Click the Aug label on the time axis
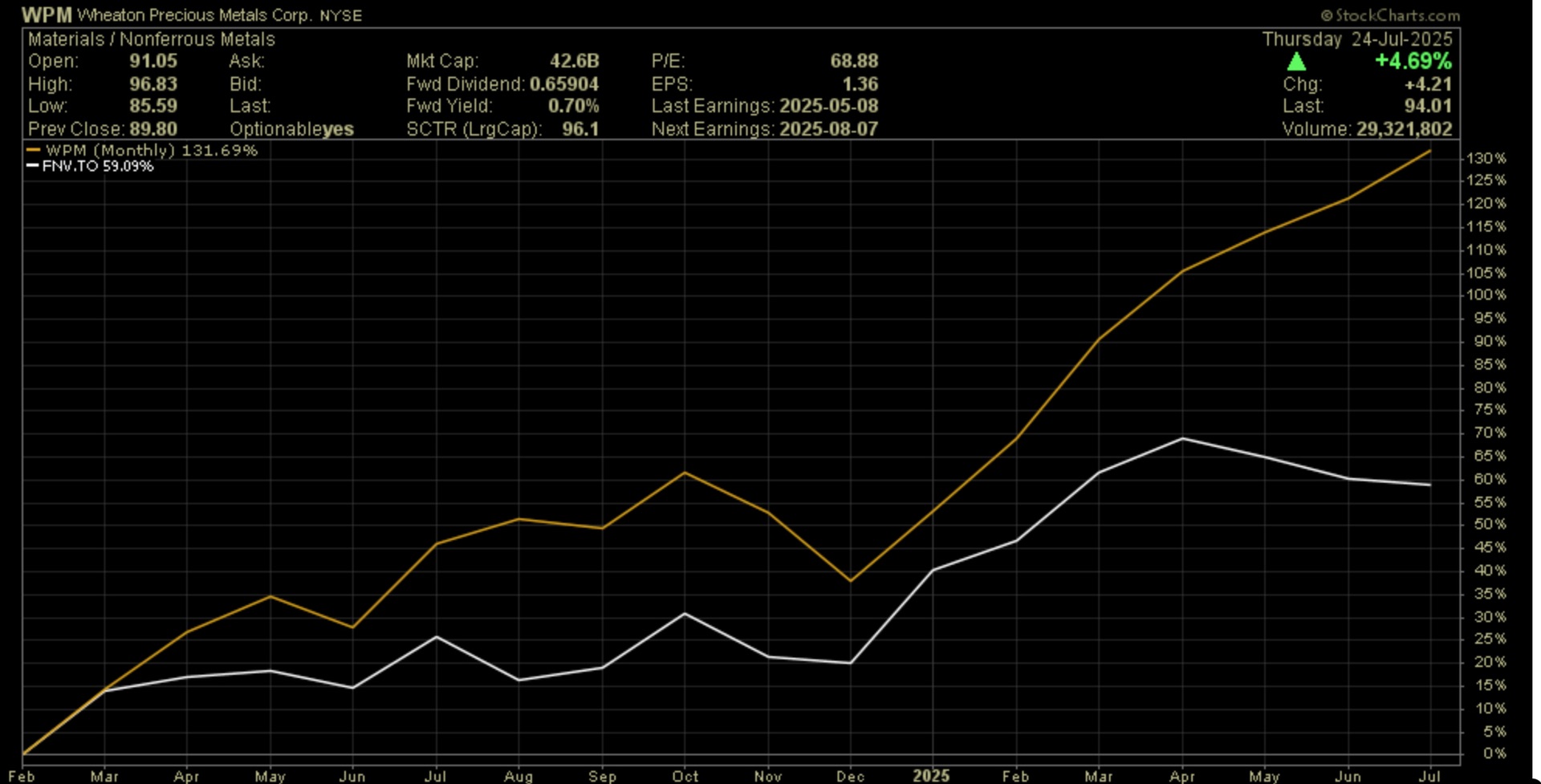 [x=518, y=777]
